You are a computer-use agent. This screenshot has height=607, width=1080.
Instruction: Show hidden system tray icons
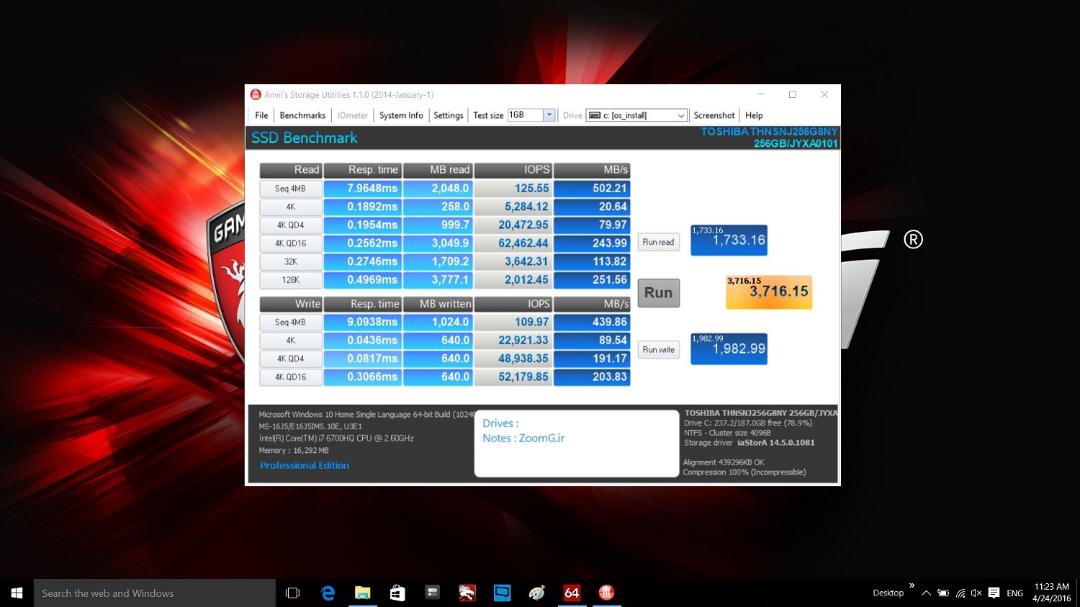[x=926, y=593]
